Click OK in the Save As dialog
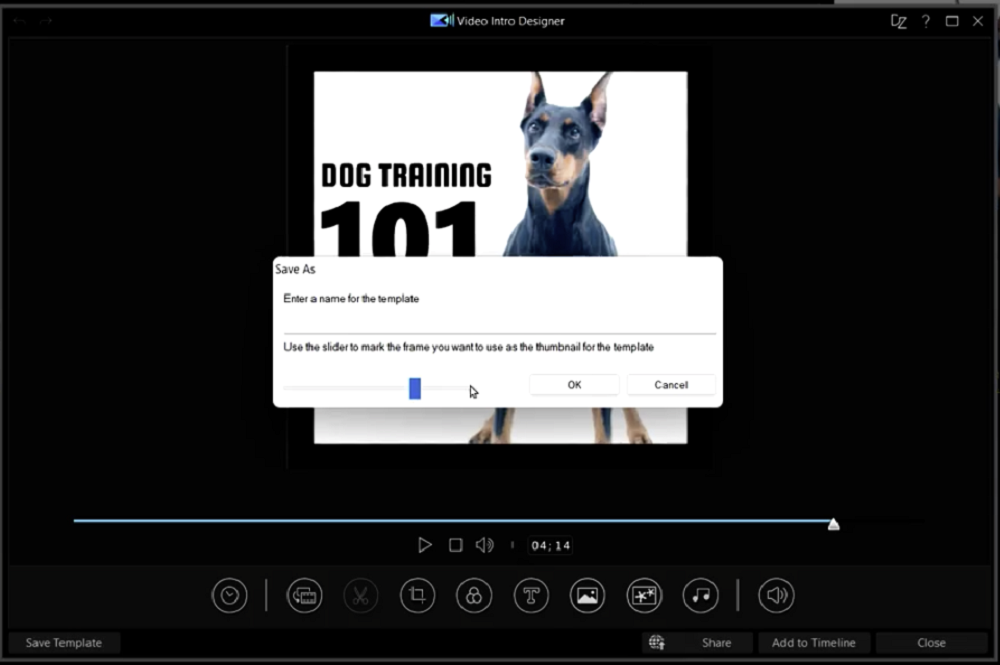Viewport: 1000px width, 665px height. [574, 384]
